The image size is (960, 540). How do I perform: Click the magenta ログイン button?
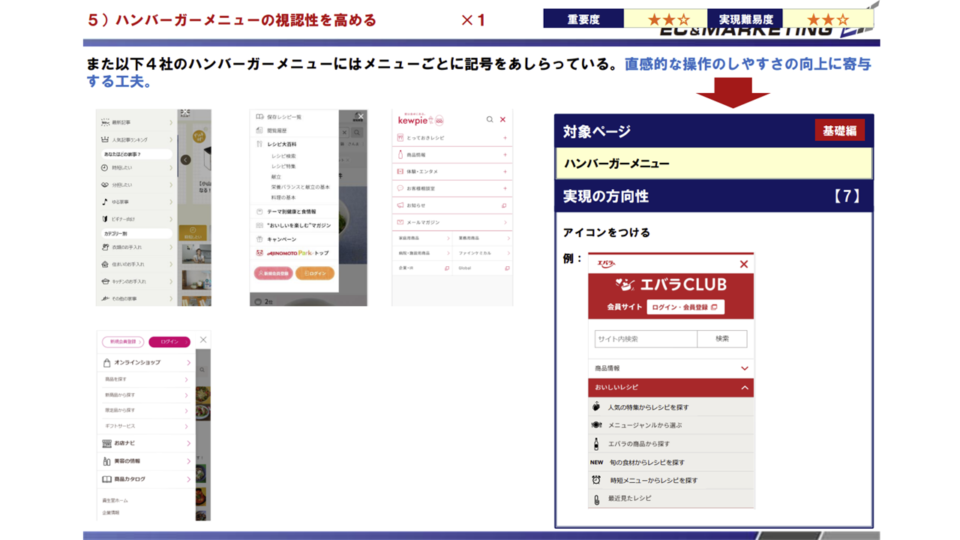pyautogui.click(x=169, y=342)
